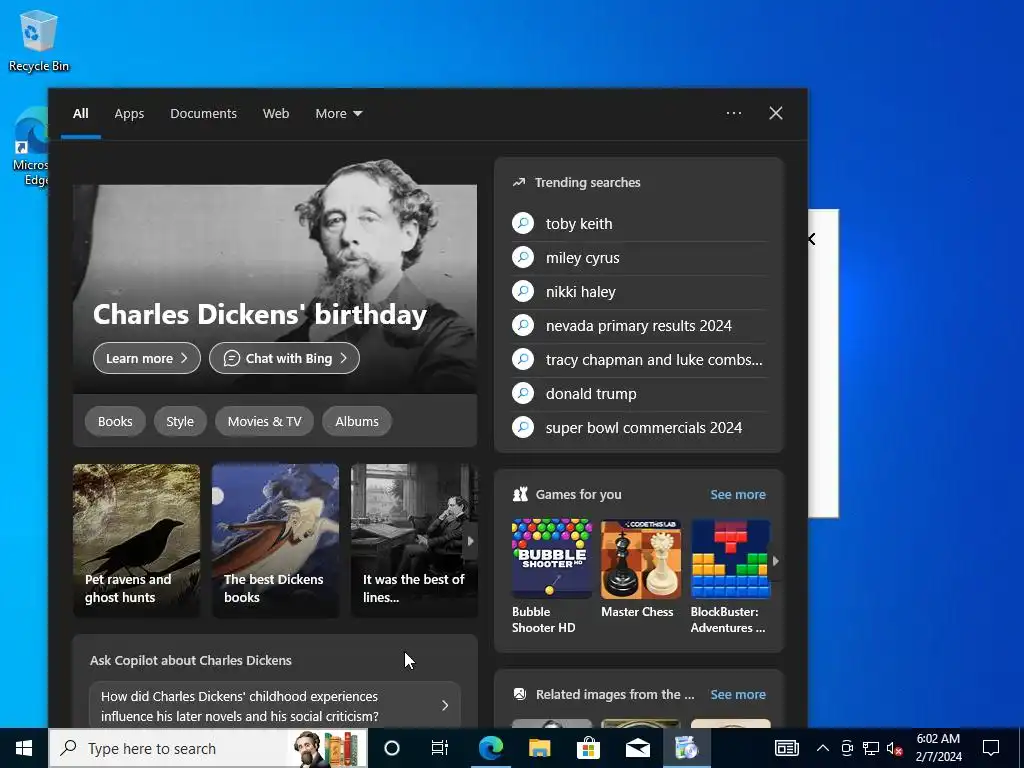Switch to the Apps search tab

(129, 114)
